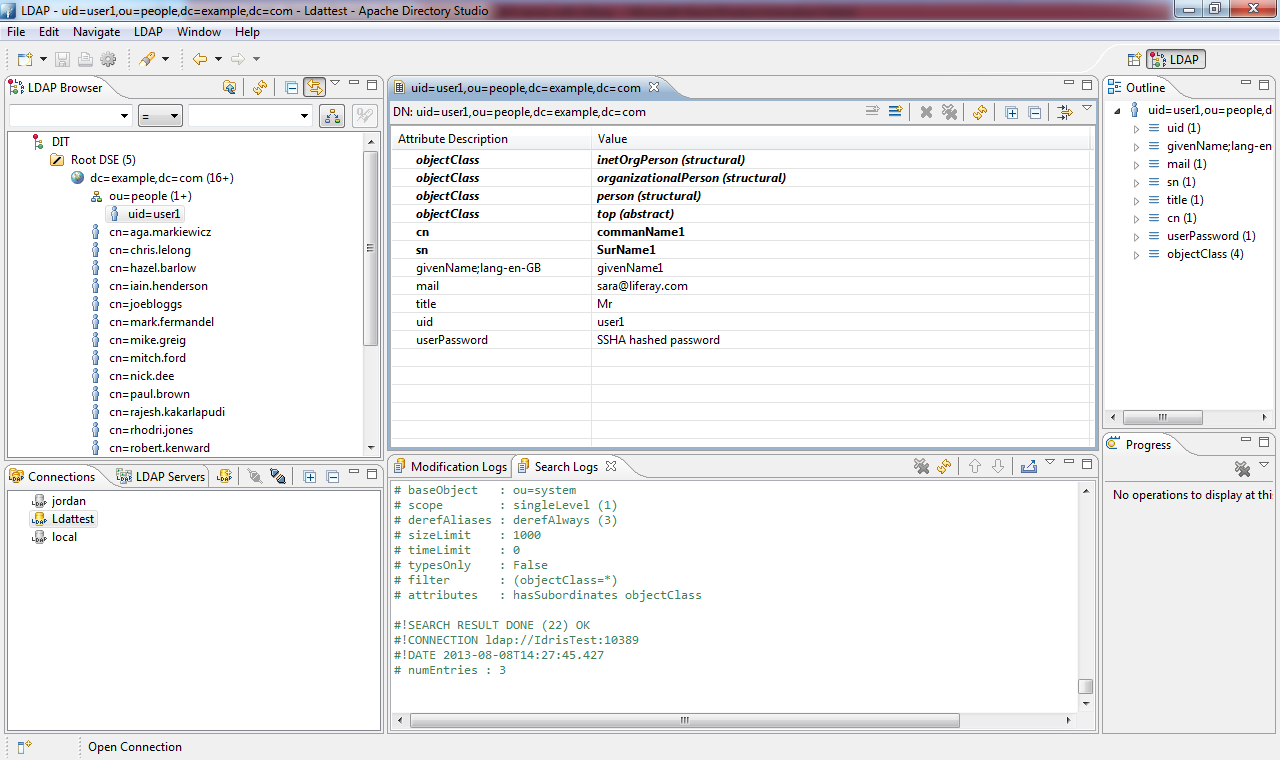Switch to the Search Logs tab
1280x760 pixels.
point(565,466)
